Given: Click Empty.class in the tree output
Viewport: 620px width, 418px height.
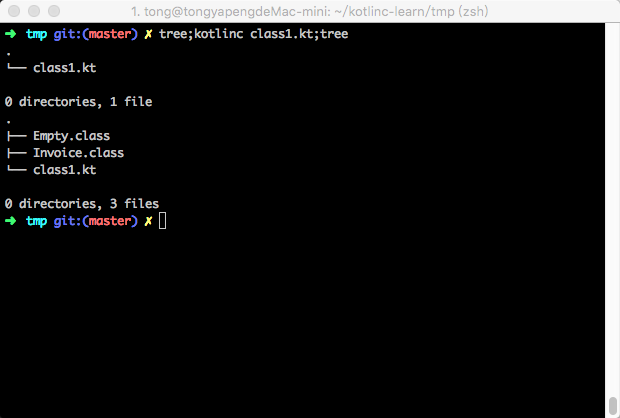Looking at the screenshot, I should pos(72,136).
